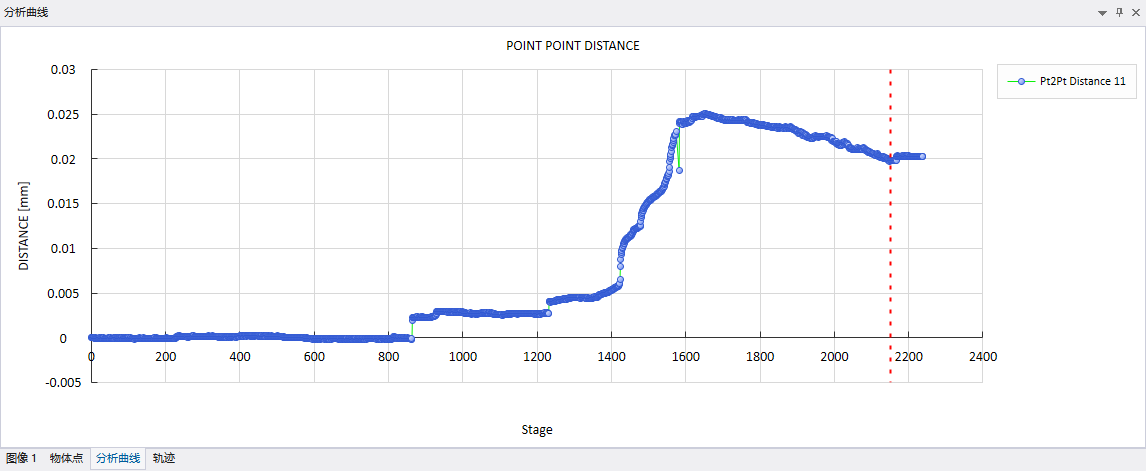
Task: Open the panel window position dropdown arrow
Action: (1102, 13)
